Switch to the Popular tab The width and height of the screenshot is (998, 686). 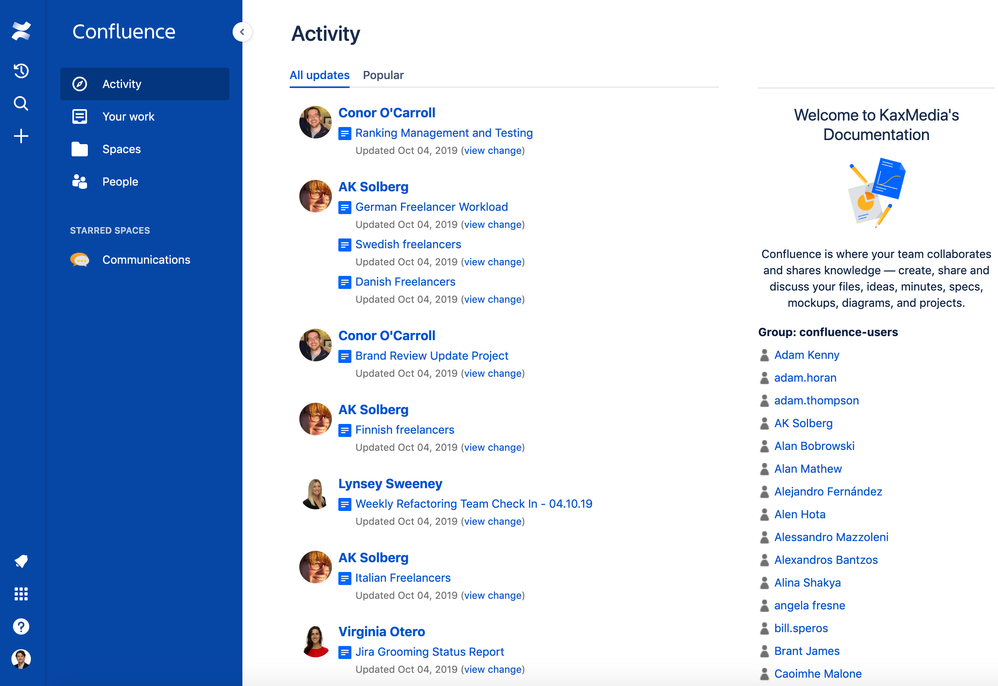(x=383, y=75)
